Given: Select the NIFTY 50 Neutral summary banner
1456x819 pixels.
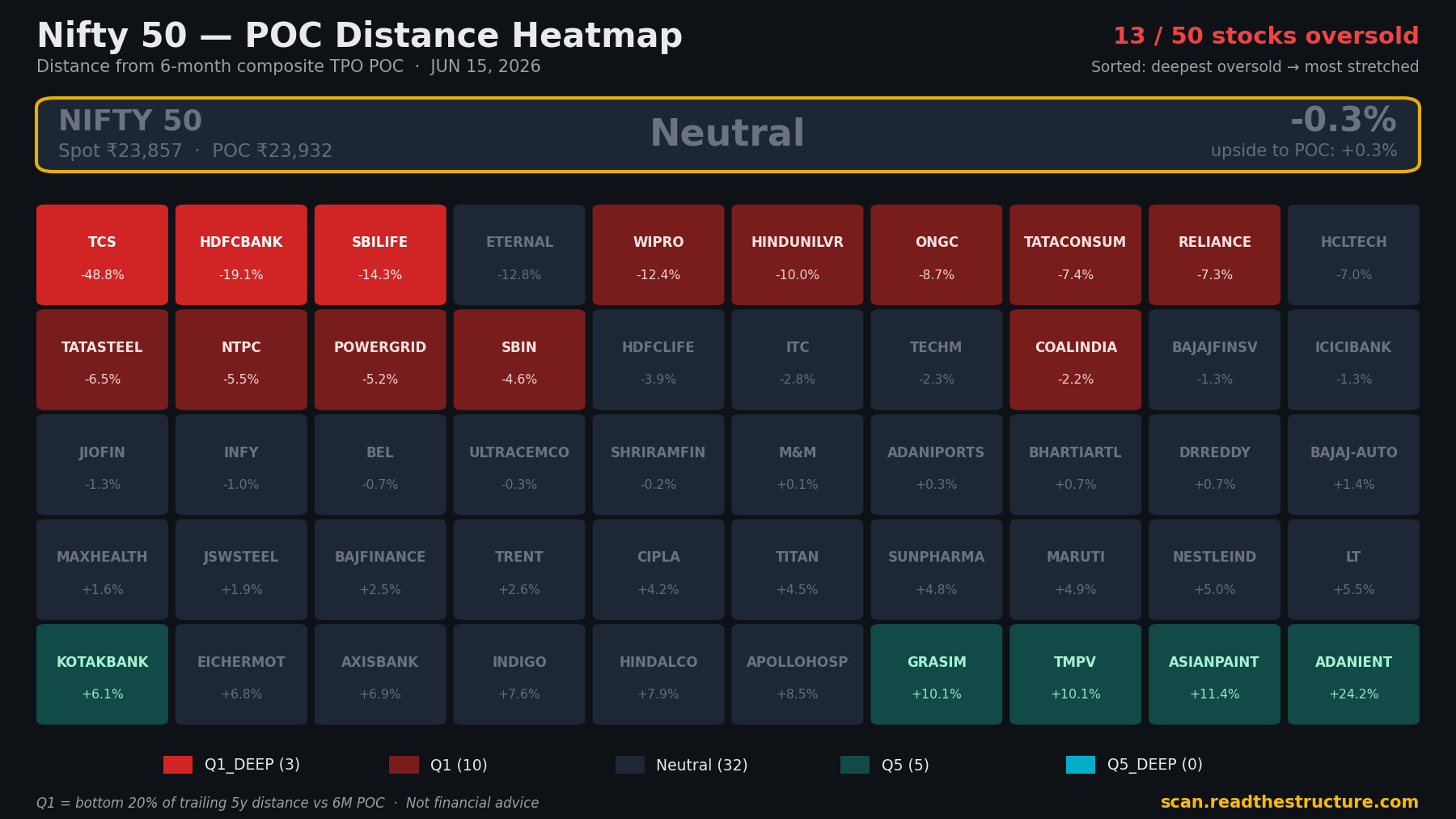Looking at the screenshot, I should coord(728,135).
